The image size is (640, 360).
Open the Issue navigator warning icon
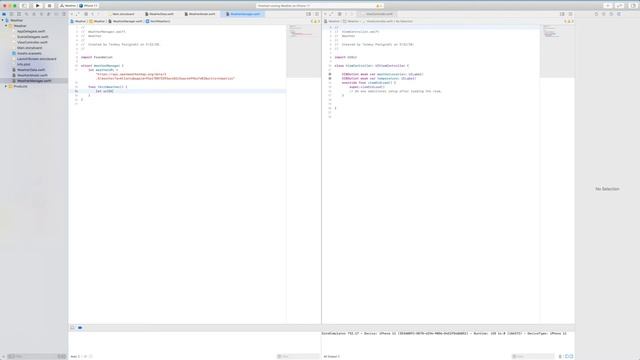(x=34, y=14)
